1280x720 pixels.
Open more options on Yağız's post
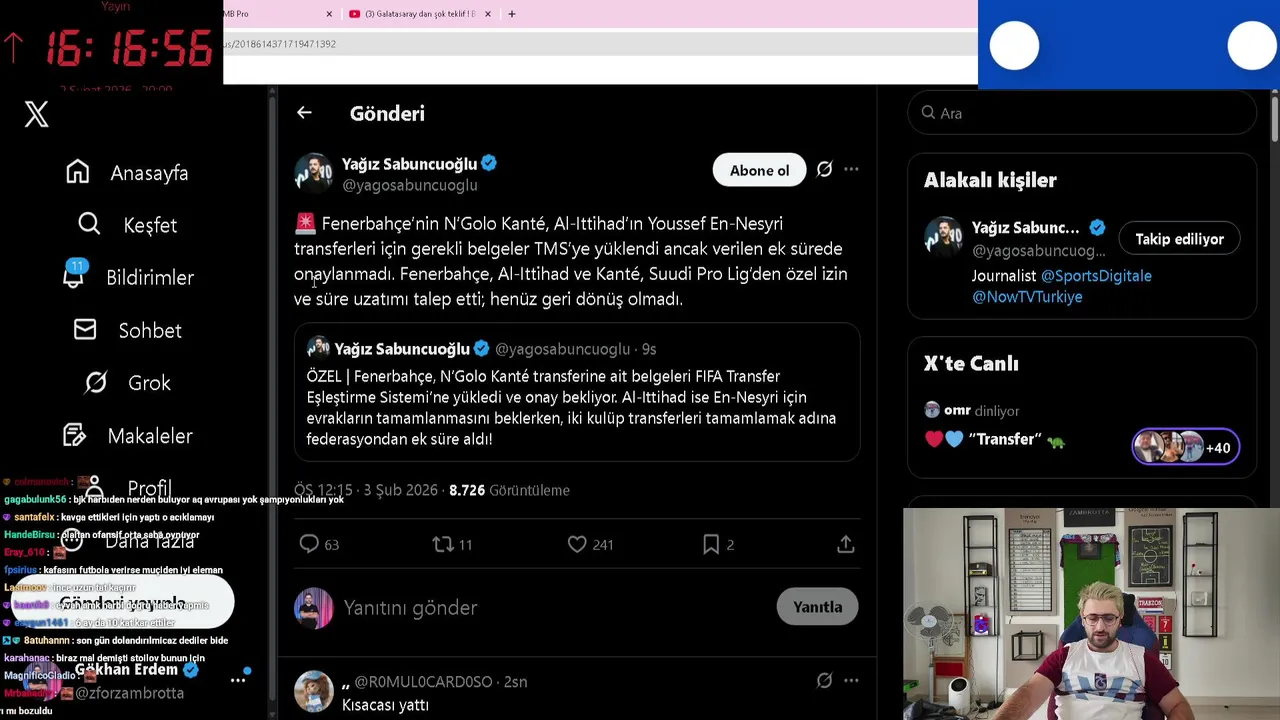851,170
